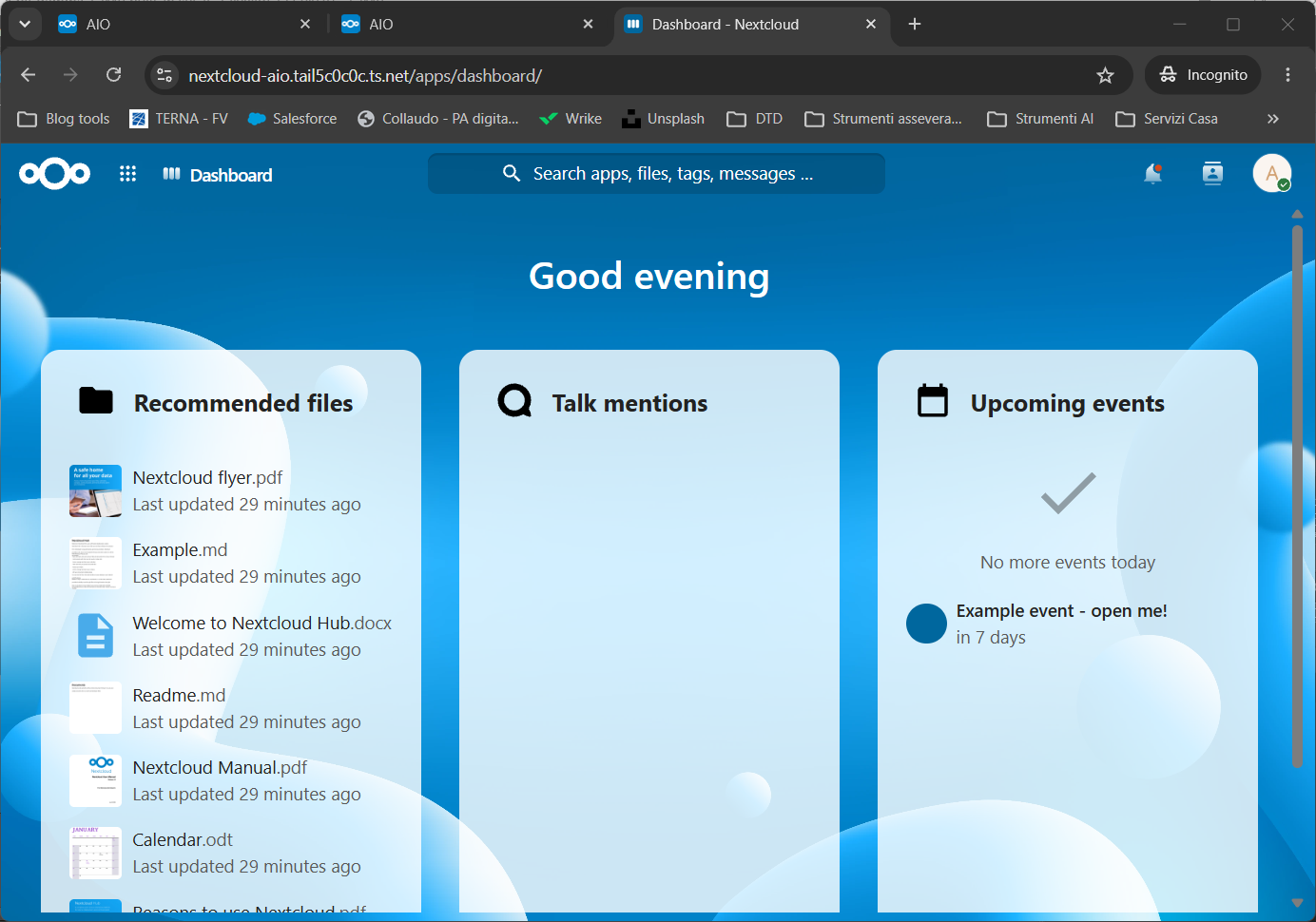Click the Talk mentions icon
The image size is (1316, 922).
click(x=514, y=401)
